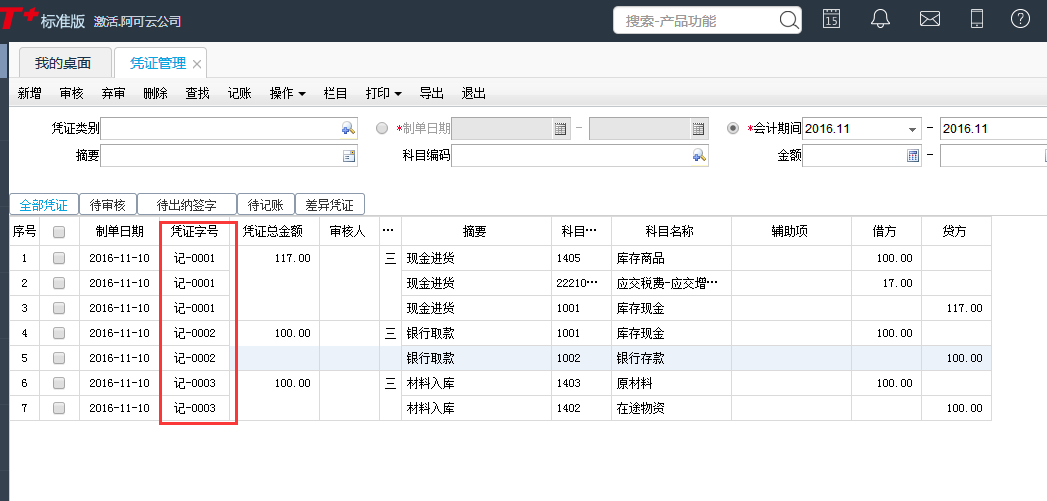
Task: Expand the 操作 dropdown menu
Action: point(287,94)
